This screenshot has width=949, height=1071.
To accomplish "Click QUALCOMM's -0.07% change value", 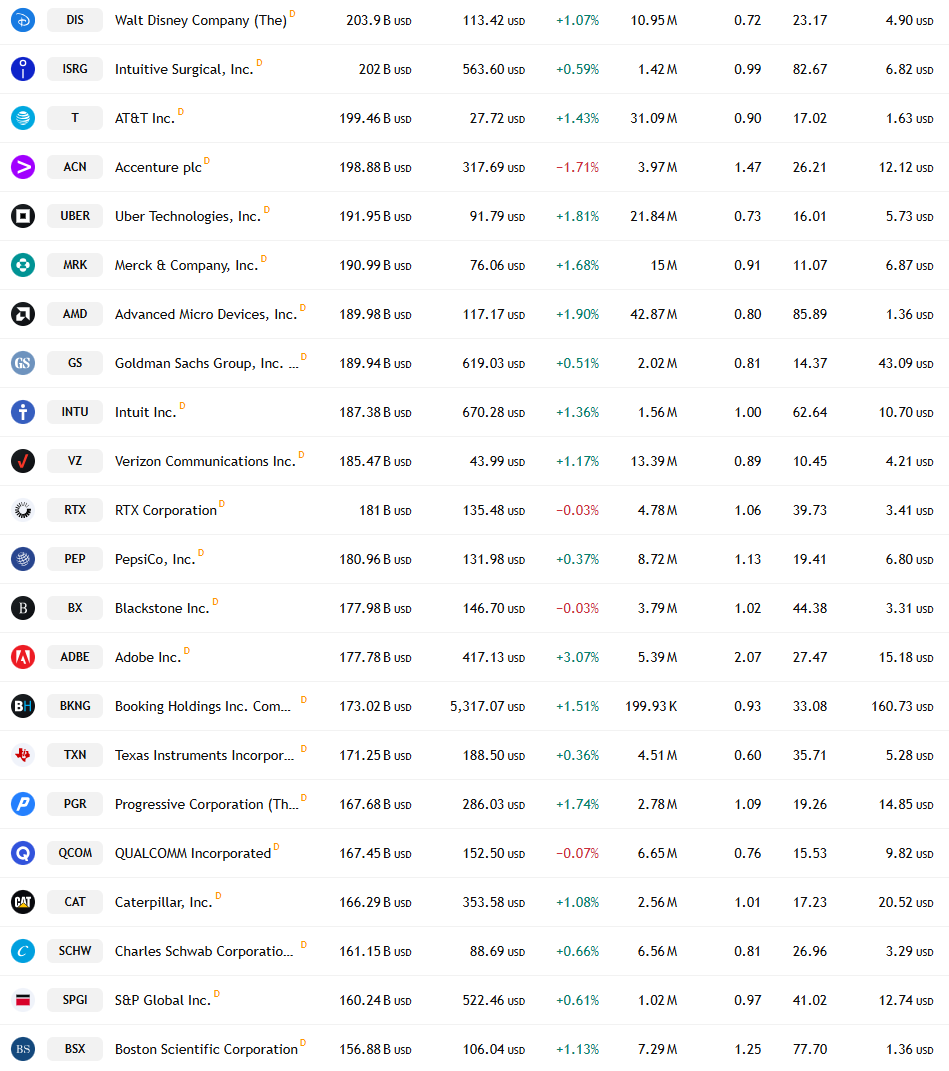I will click(x=577, y=853).
